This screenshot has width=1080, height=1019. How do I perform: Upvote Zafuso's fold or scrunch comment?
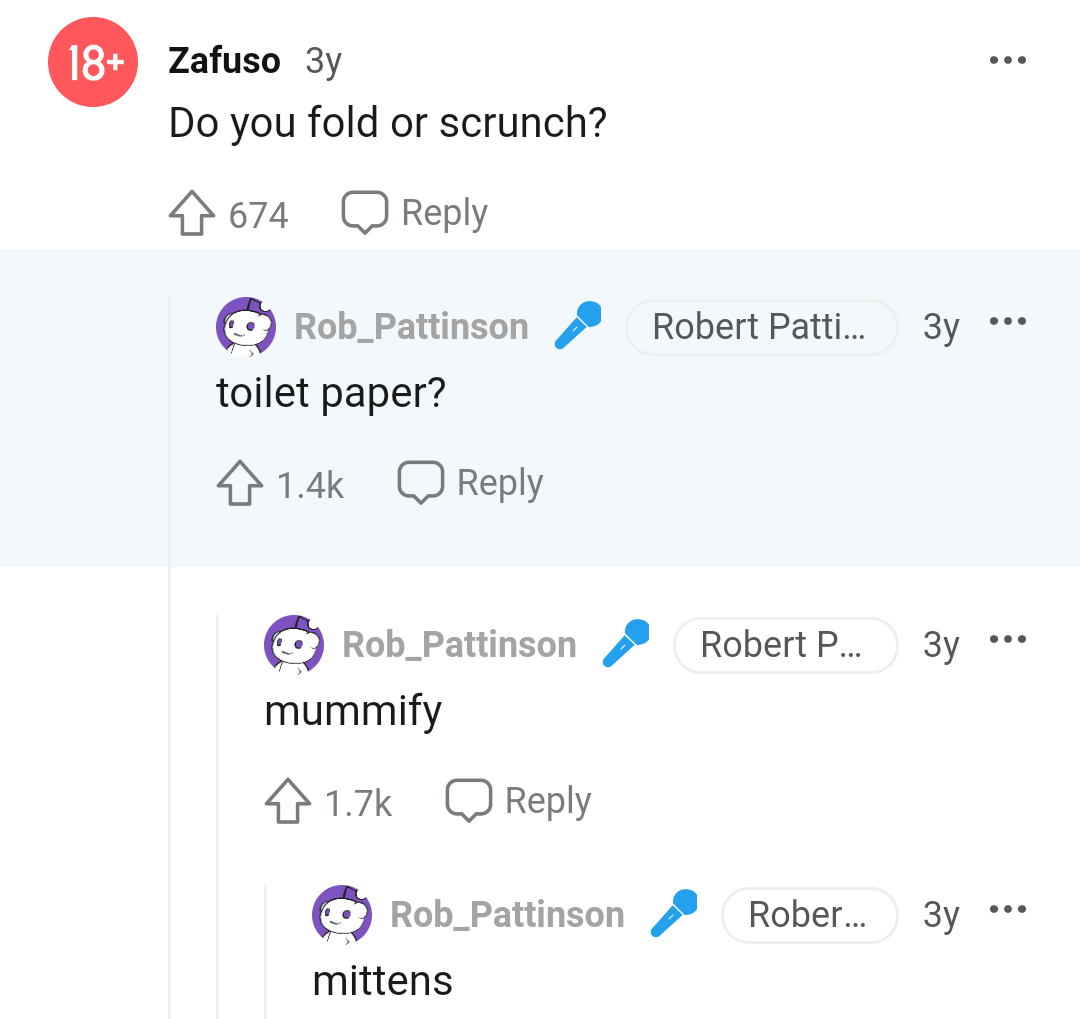[191, 213]
